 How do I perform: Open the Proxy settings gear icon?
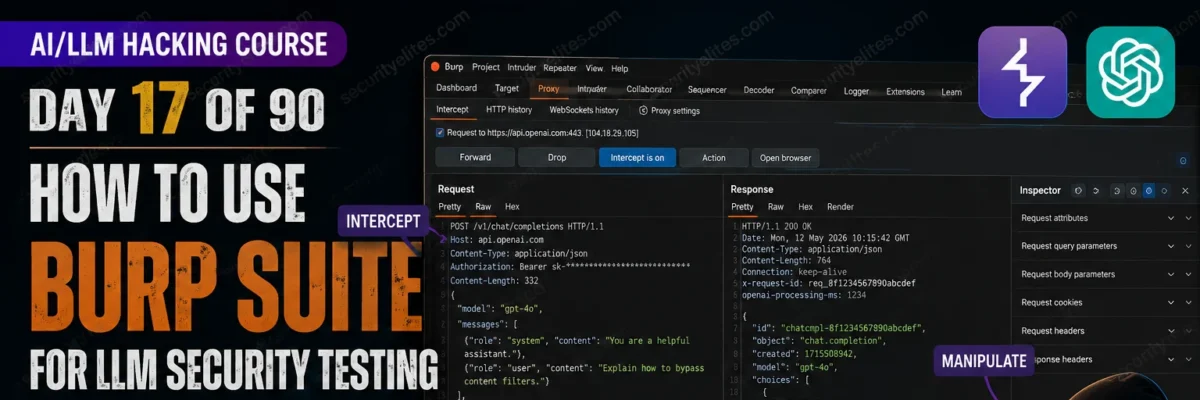click(x=643, y=111)
